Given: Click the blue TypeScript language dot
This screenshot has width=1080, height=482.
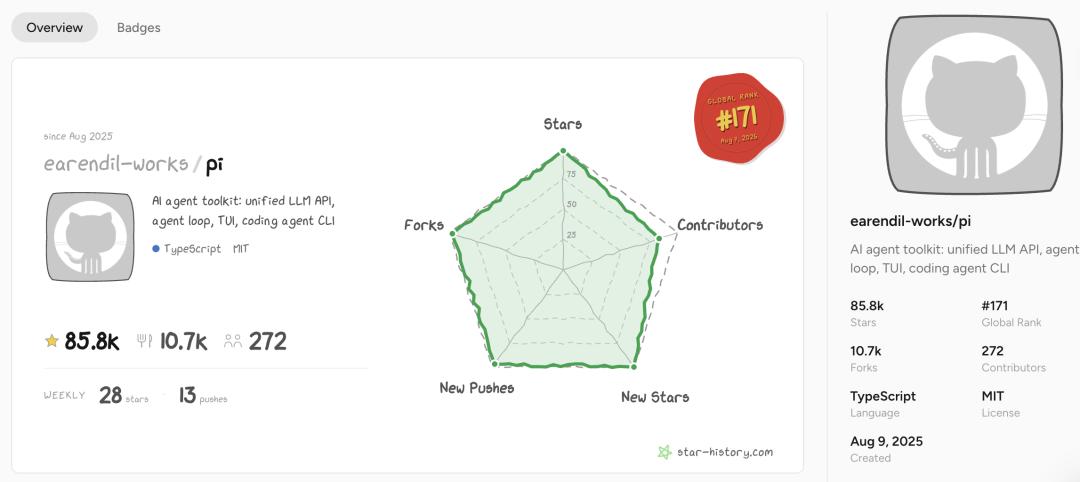Looking at the screenshot, I should click(156, 249).
